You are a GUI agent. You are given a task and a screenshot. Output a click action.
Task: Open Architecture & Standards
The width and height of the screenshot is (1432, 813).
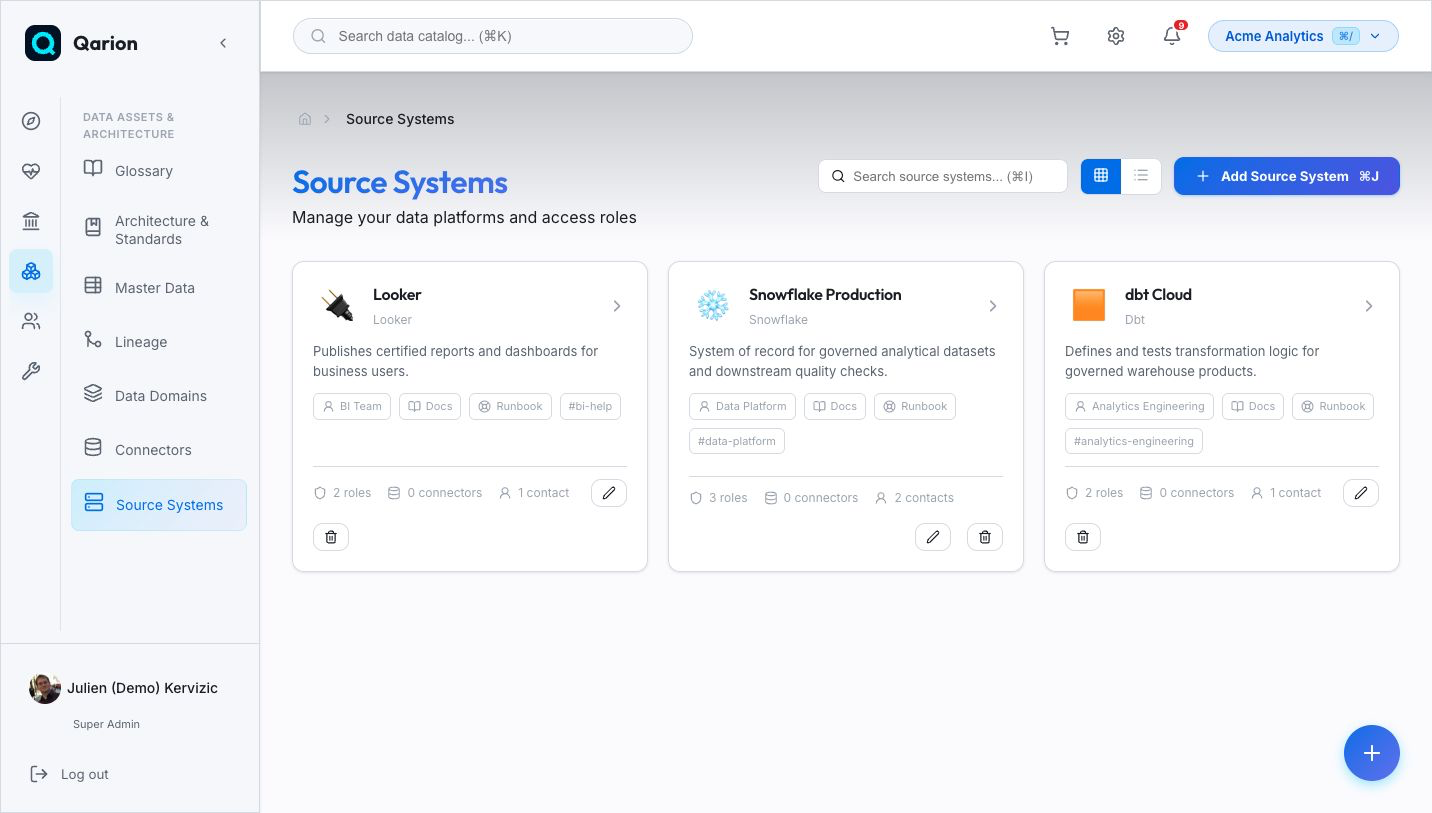point(159,229)
